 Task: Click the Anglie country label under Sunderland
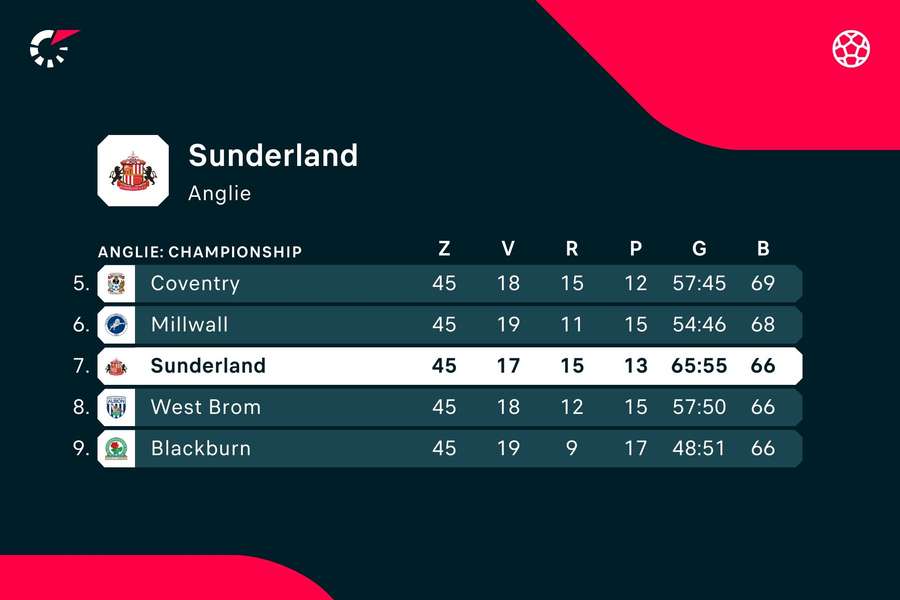(x=219, y=194)
